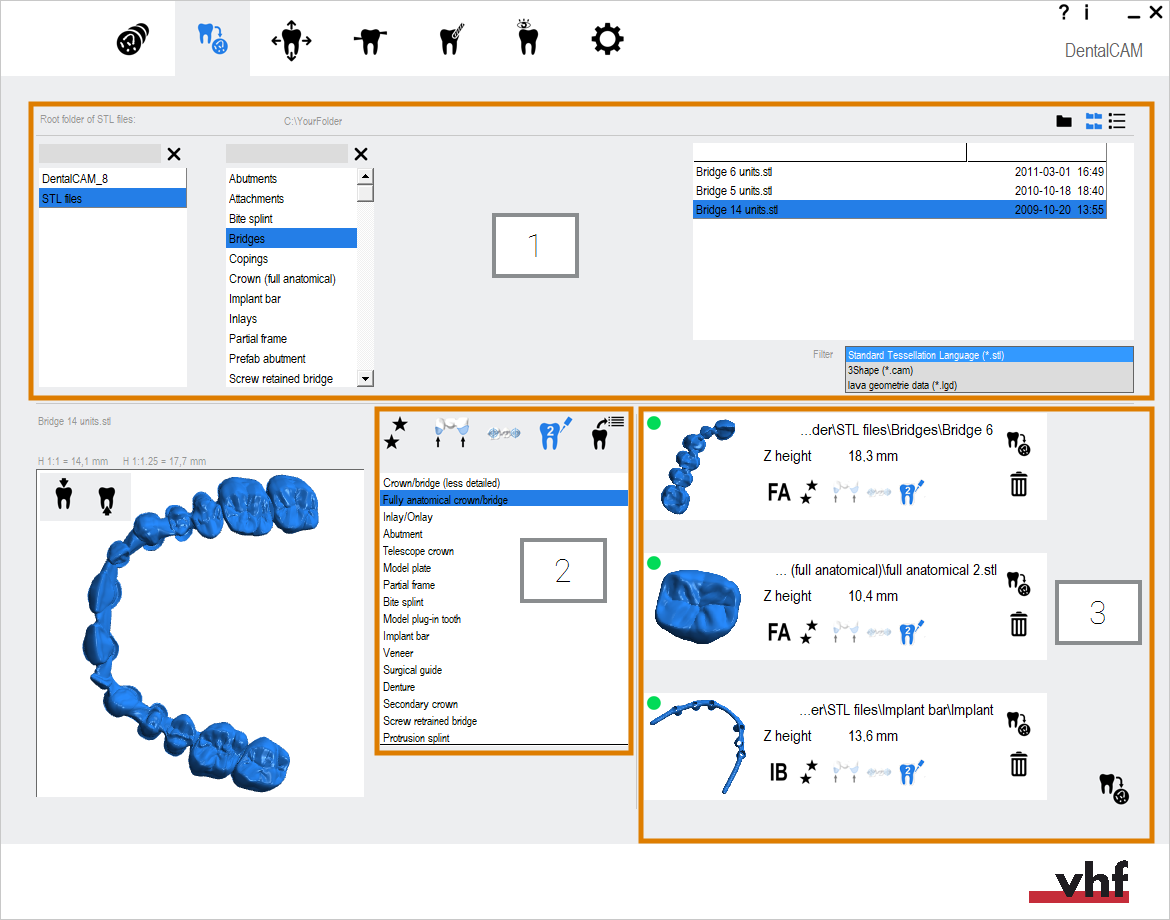Viewport: 1170px width, 920px height.
Task: Click the Bridge 6 job thumbnail
Action: 698,466
